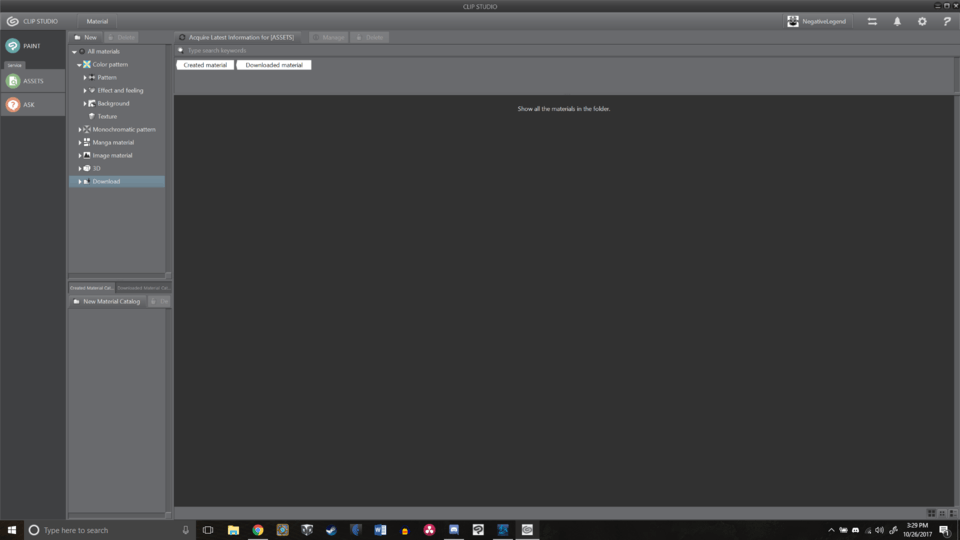This screenshot has width=960, height=540.
Task: Expand the Monochromatic pattern folder
Action: click(x=80, y=130)
